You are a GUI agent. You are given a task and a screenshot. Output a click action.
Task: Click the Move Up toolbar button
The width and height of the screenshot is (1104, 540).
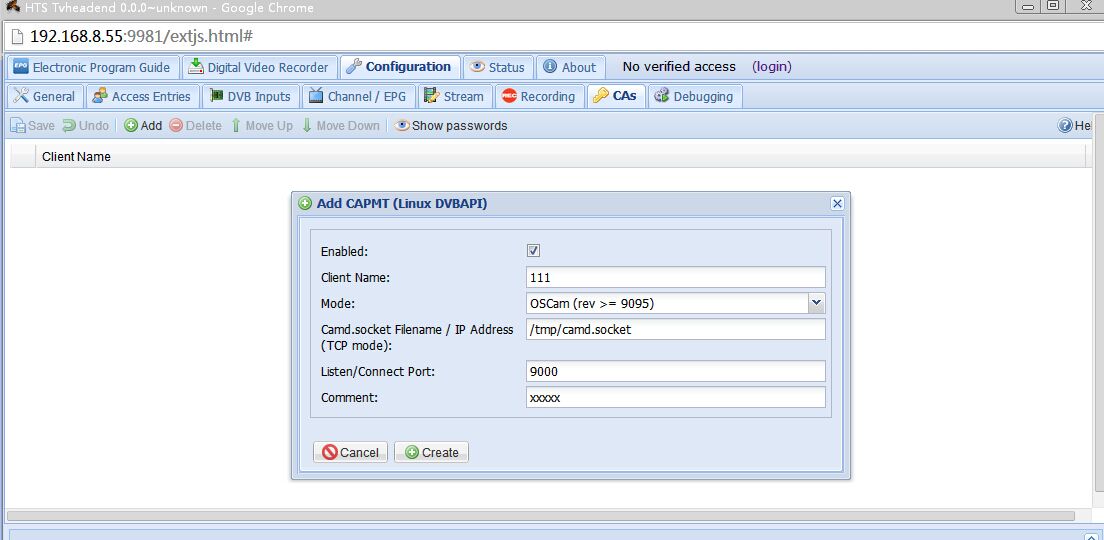(x=261, y=126)
